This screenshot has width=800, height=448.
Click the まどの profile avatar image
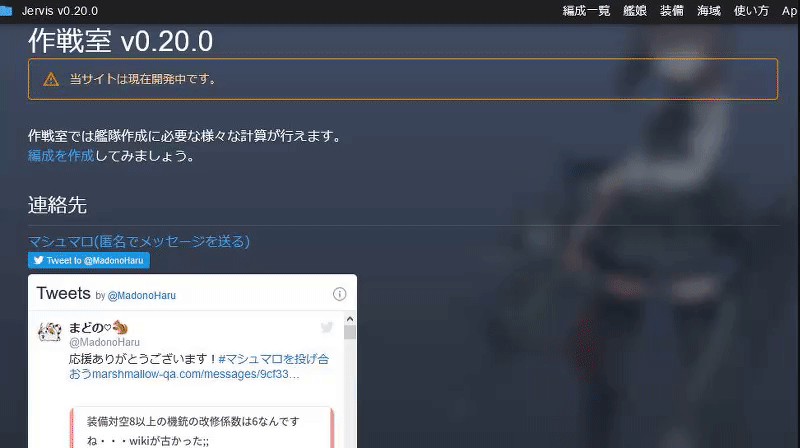pyautogui.click(x=49, y=332)
